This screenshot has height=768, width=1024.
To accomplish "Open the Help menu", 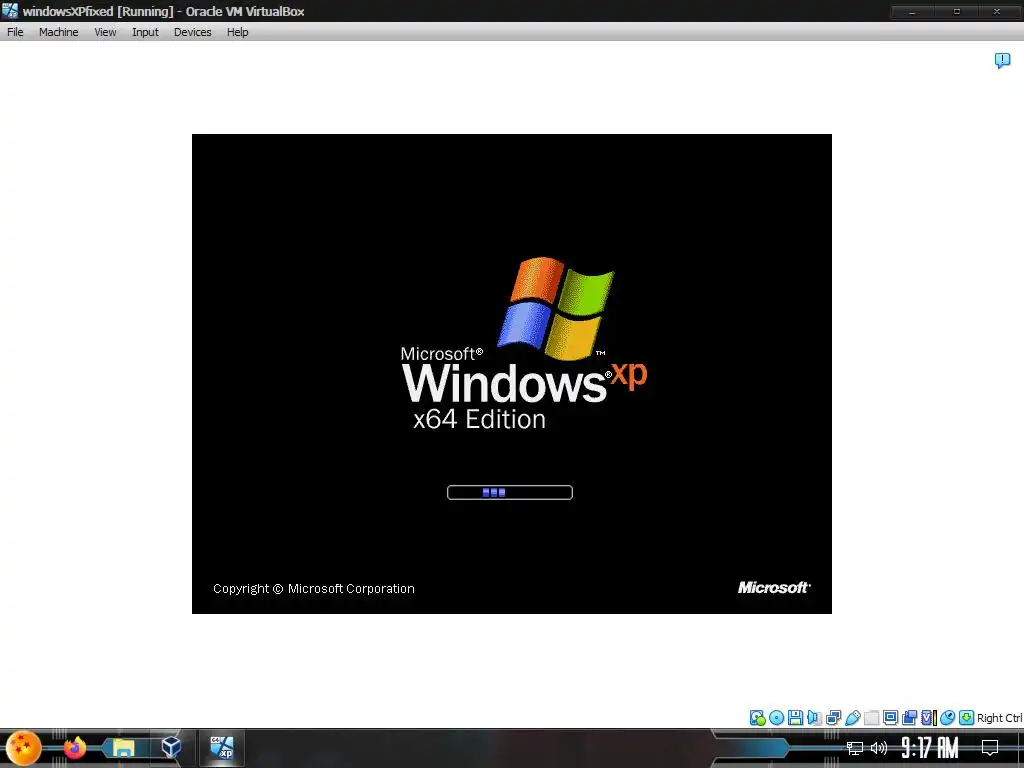I will pos(237,32).
